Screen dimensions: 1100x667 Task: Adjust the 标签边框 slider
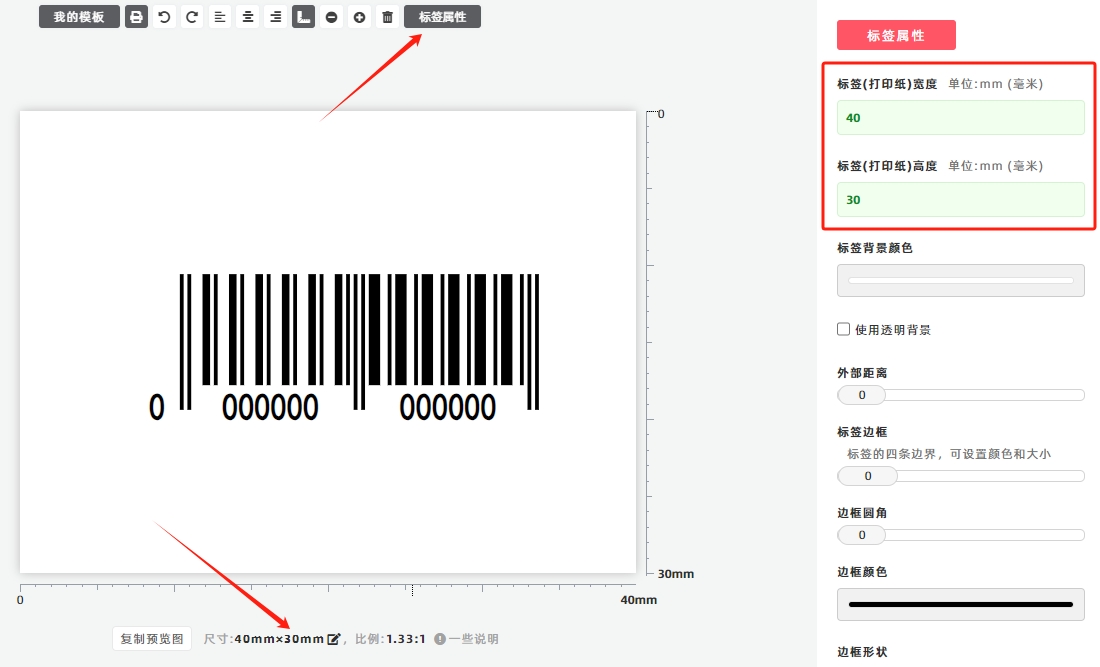(x=960, y=476)
